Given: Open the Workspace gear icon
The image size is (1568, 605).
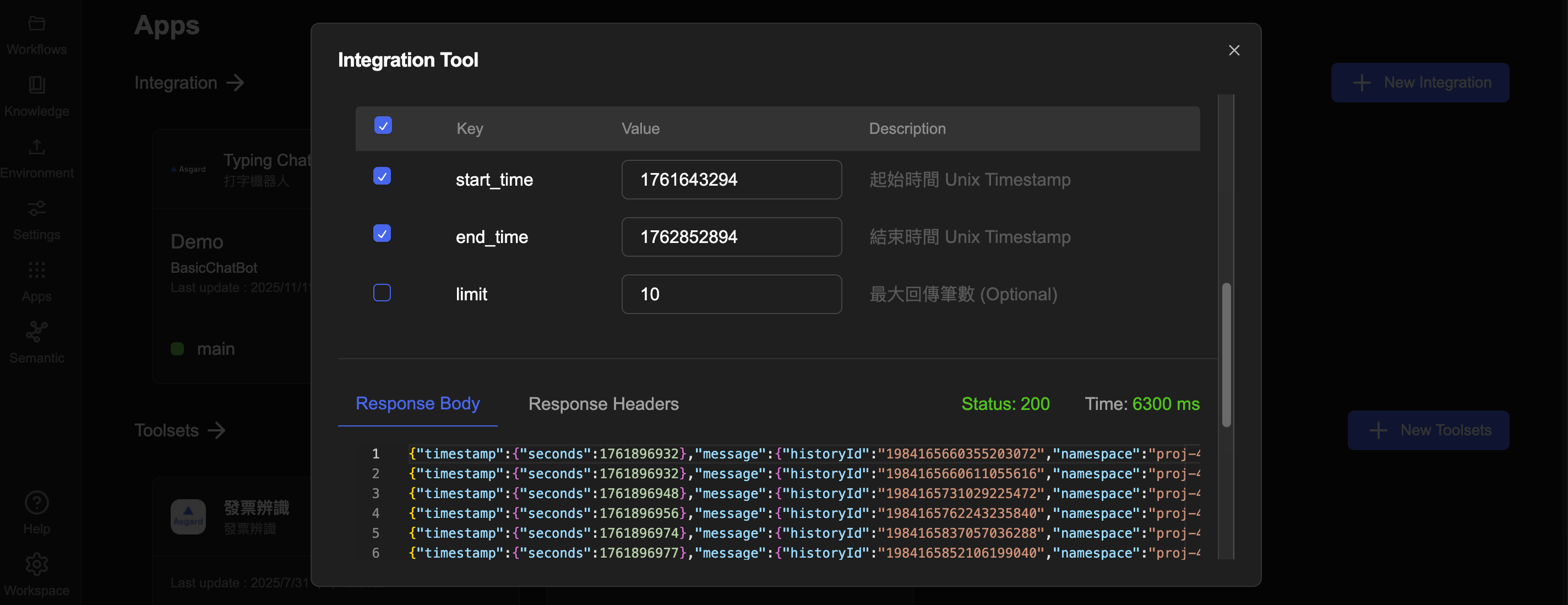Looking at the screenshot, I should click(x=36, y=564).
